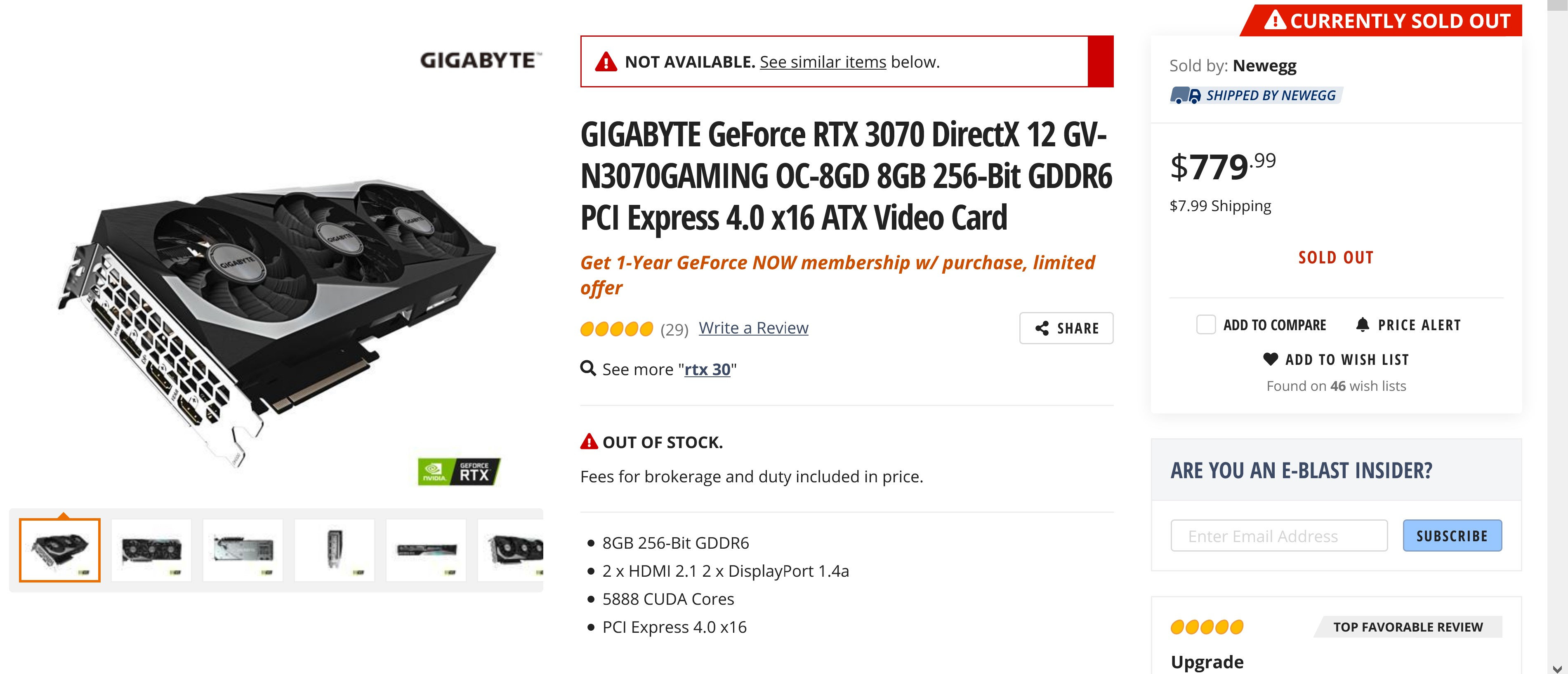View the fourth thumbnail, upright card view
This screenshot has width=1568, height=674.
click(334, 550)
